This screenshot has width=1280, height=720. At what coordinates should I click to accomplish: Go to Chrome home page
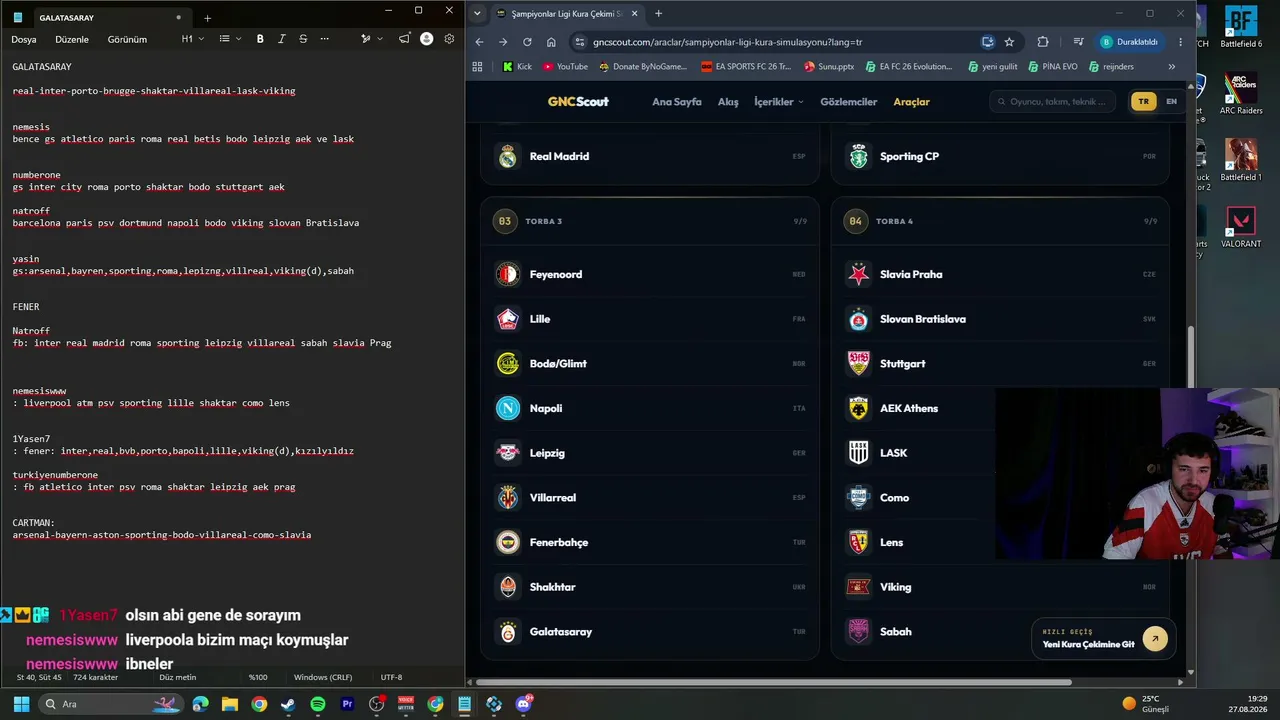click(x=551, y=42)
